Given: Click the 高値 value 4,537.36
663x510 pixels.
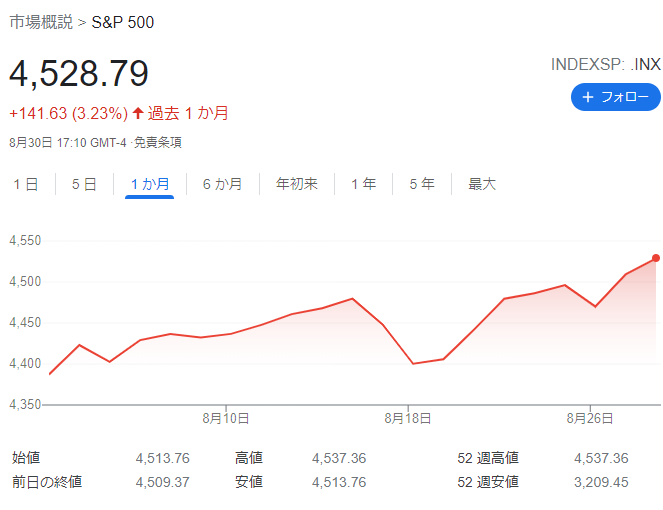Looking at the screenshot, I should (339, 458).
